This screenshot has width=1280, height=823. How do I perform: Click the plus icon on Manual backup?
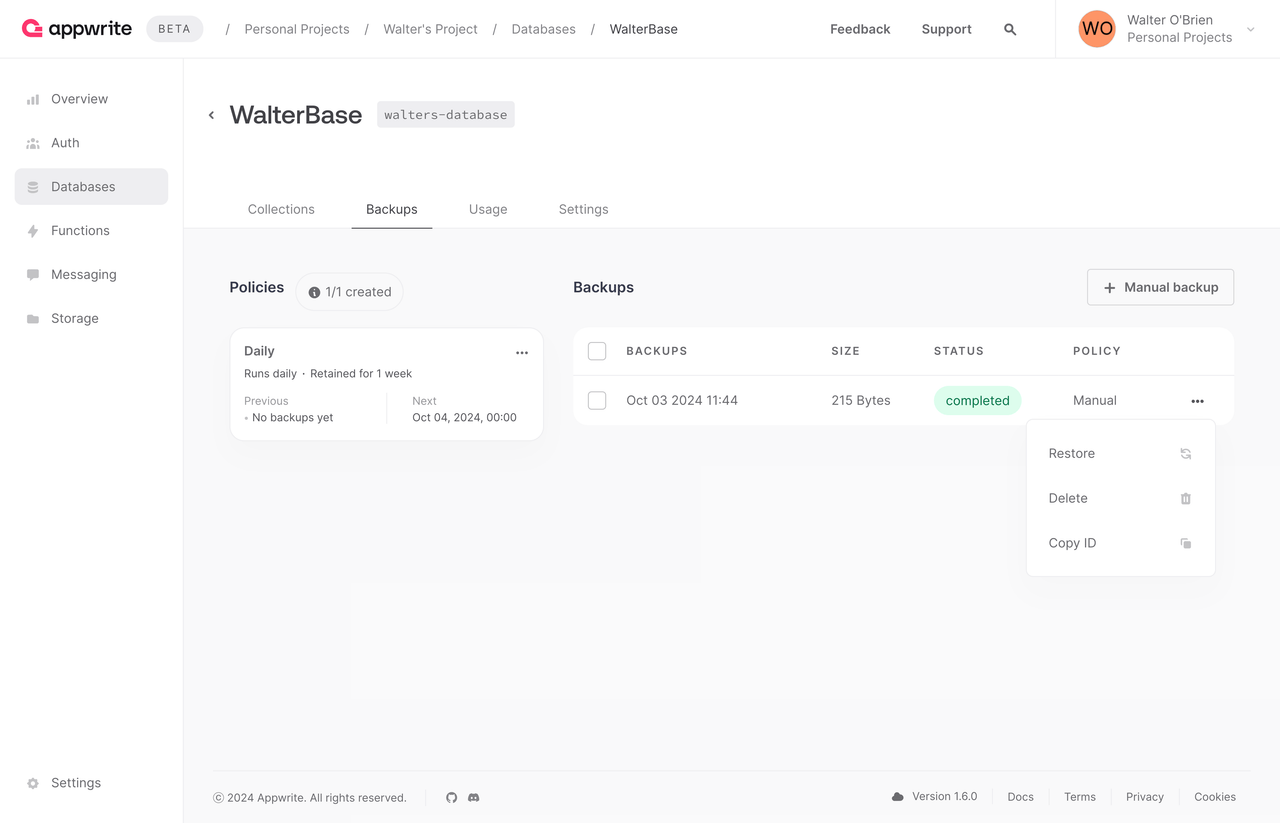pyautogui.click(x=1109, y=288)
